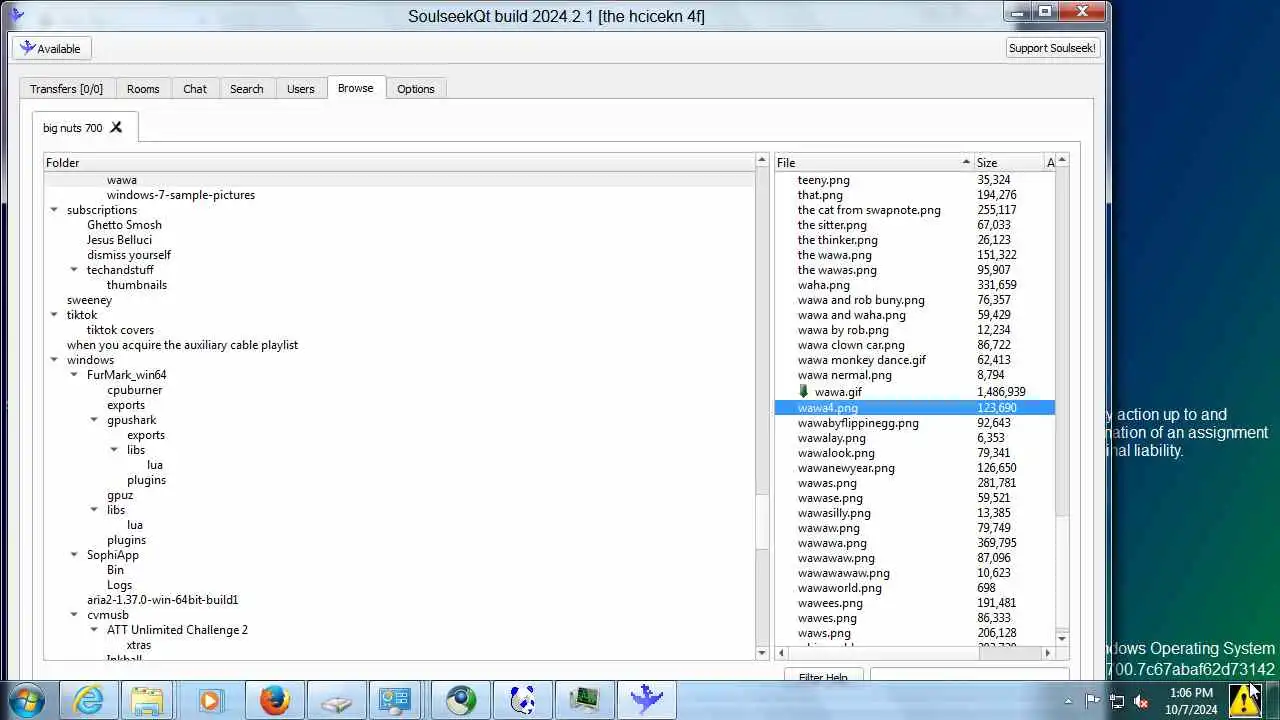The height and width of the screenshot is (720, 1280).
Task: Select the tiktok covers folder
Action: point(120,330)
